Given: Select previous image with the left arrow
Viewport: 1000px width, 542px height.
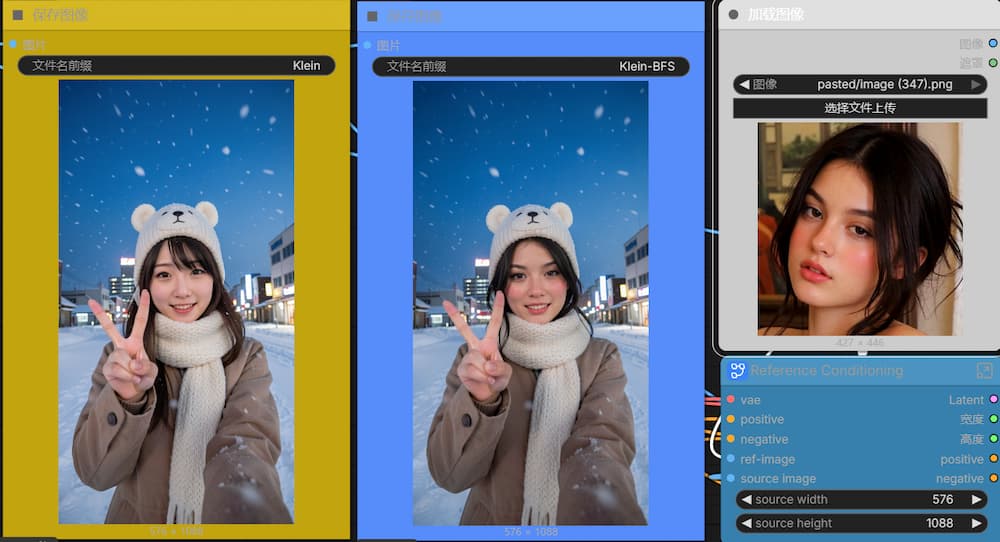Looking at the screenshot, I should pos(744,85).
